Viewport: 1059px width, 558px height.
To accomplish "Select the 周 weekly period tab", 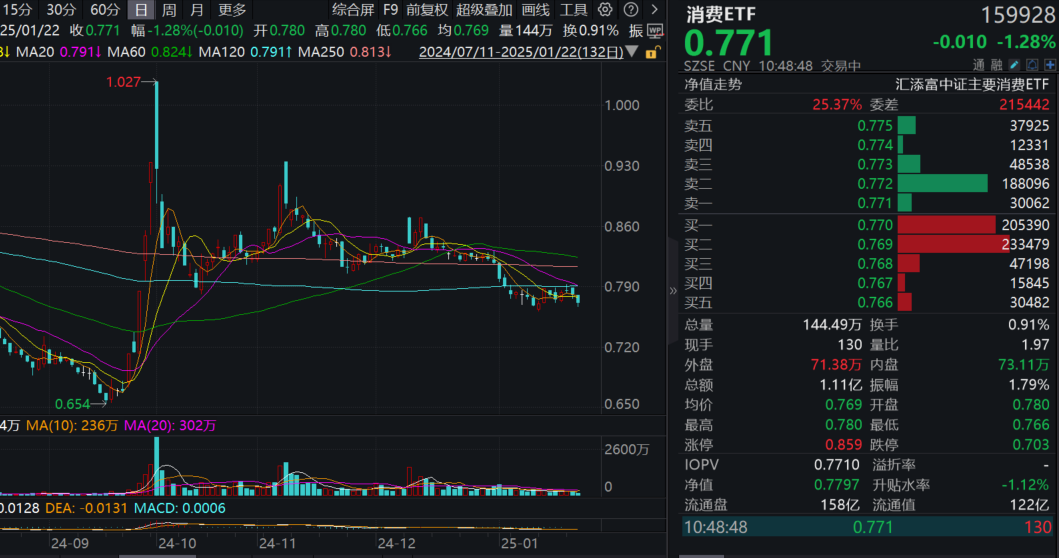I will tap(169, 9).
